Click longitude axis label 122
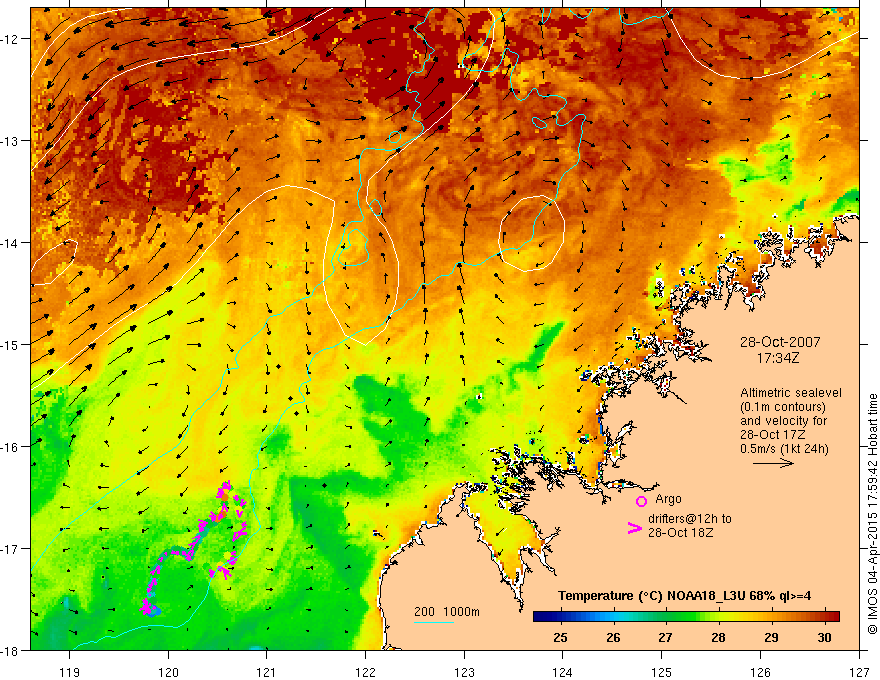This screenshot has width=880, height=680. (x=365, y=672)
